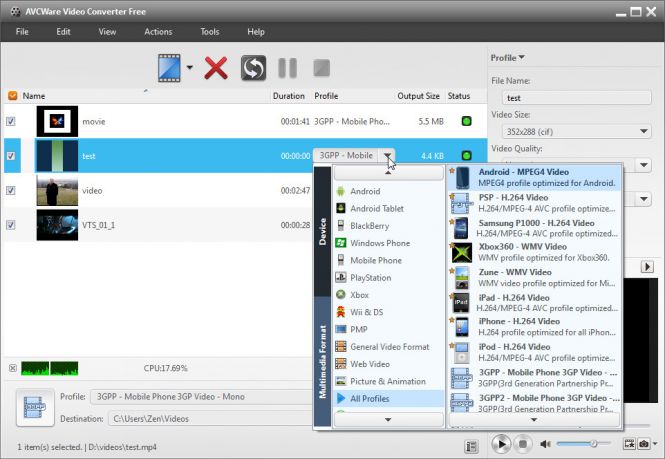The image size is (665, 459).
Task: Select the Android device category
Action: click(365, 191)
